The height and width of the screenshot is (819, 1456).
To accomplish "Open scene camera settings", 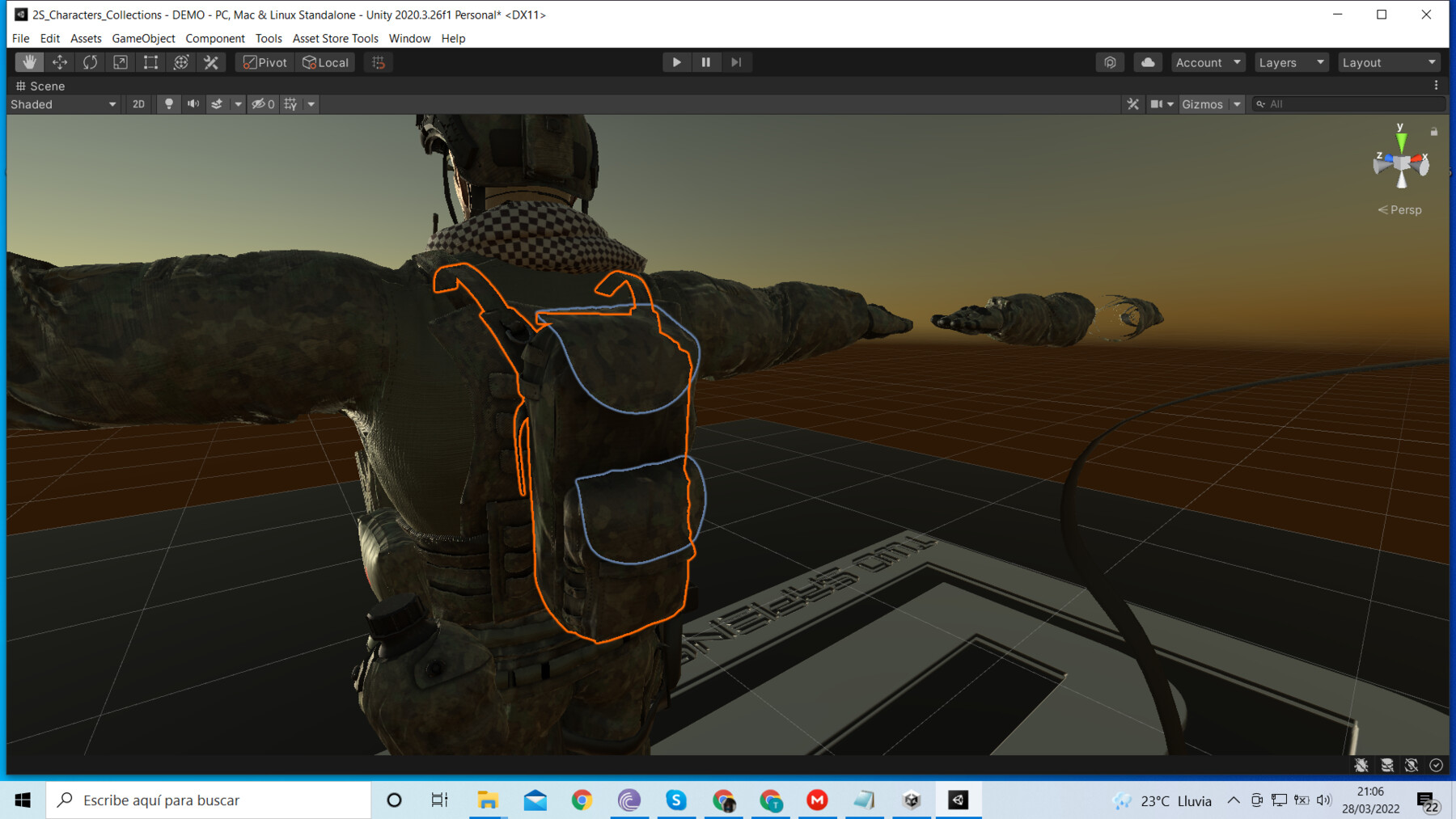I will pos(1162,104).
